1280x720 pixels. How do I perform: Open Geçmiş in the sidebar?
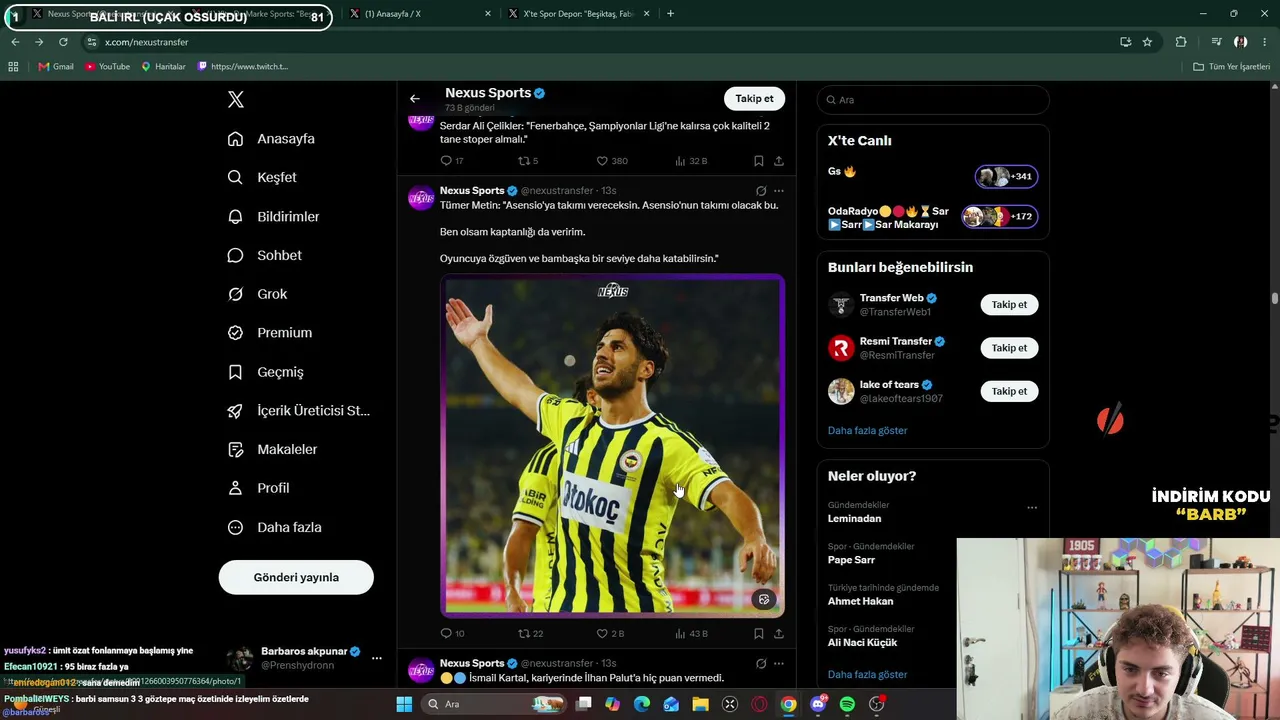click(265, 372)
